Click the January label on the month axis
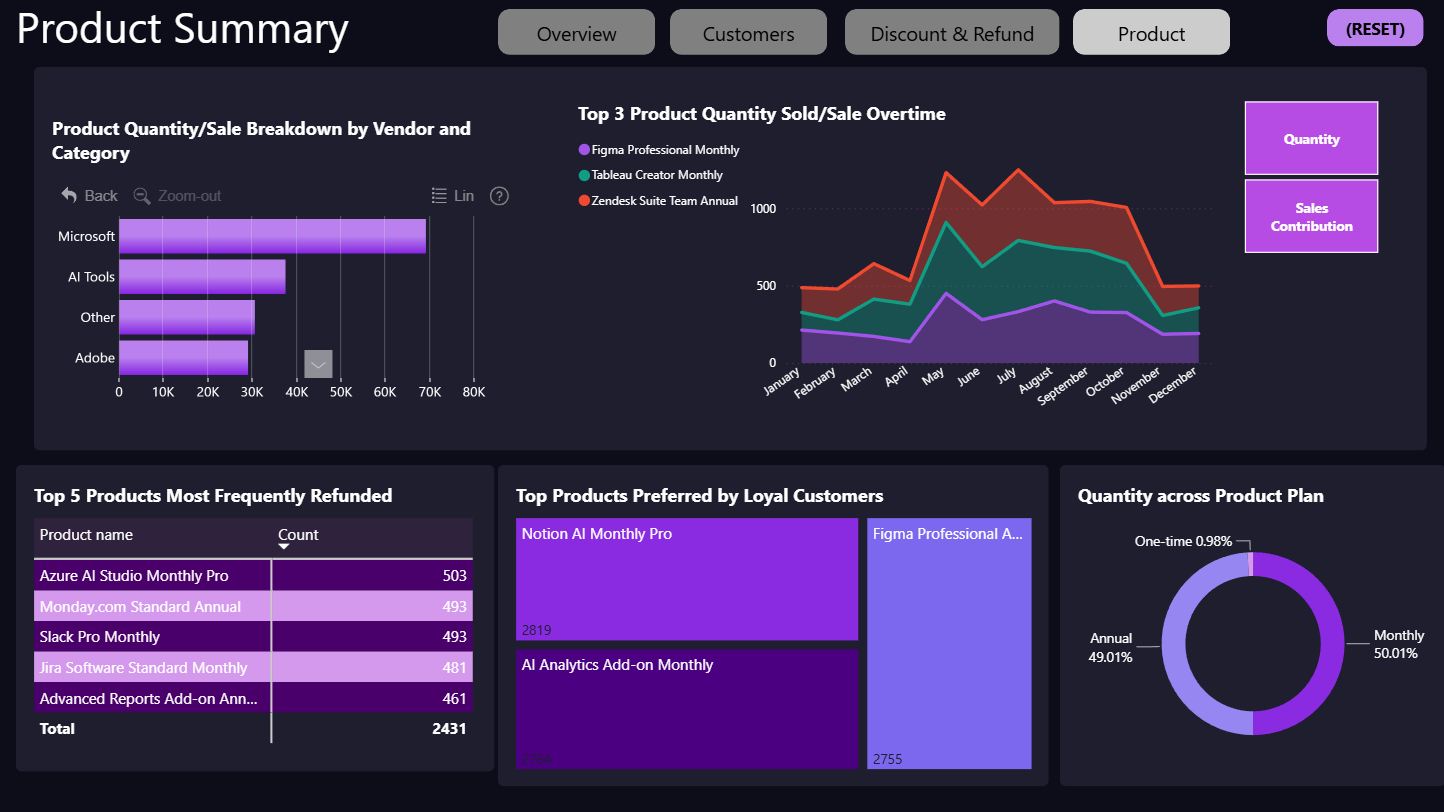Screen dimensions: 1444x812 [784, 382]
